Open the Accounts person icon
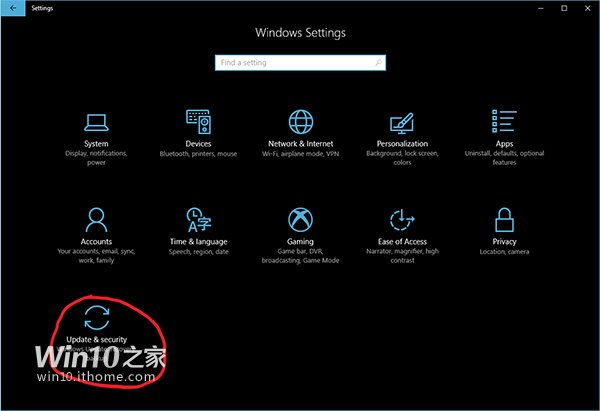 tap(96, 220)
